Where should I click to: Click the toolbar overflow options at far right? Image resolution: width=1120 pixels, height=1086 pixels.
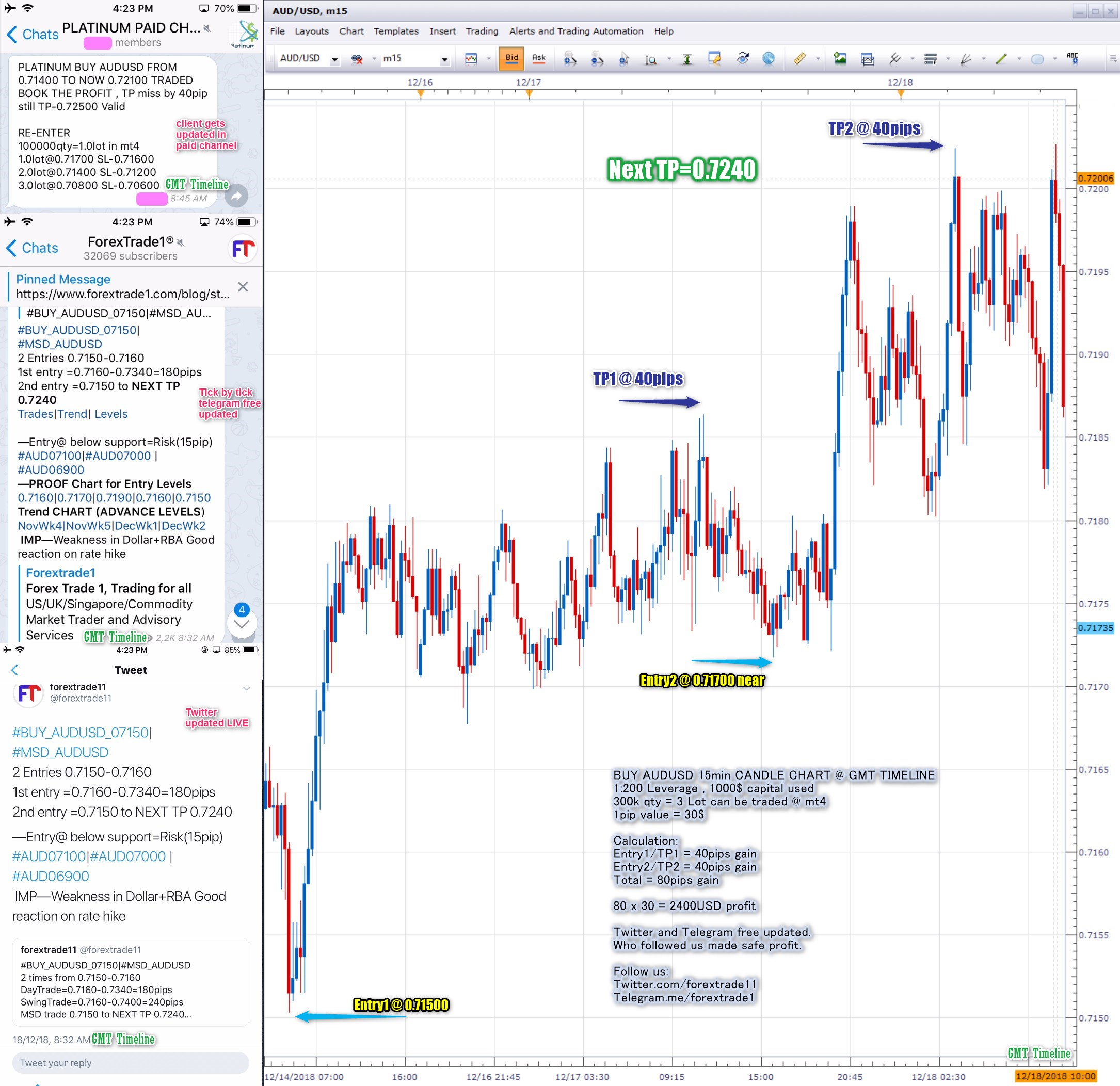[1113, 58]
